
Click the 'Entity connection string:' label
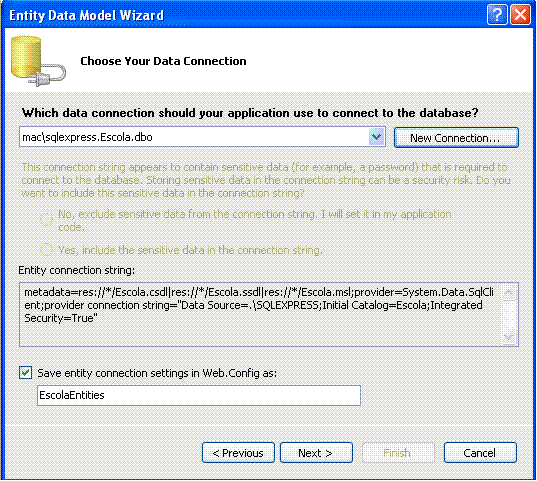pos(77,270)
